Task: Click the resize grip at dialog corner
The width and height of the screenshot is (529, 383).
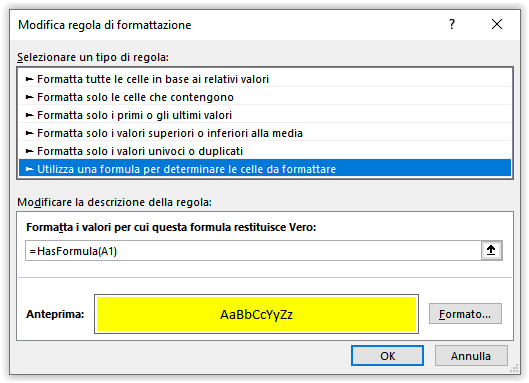Action: (x=514, y=368)
